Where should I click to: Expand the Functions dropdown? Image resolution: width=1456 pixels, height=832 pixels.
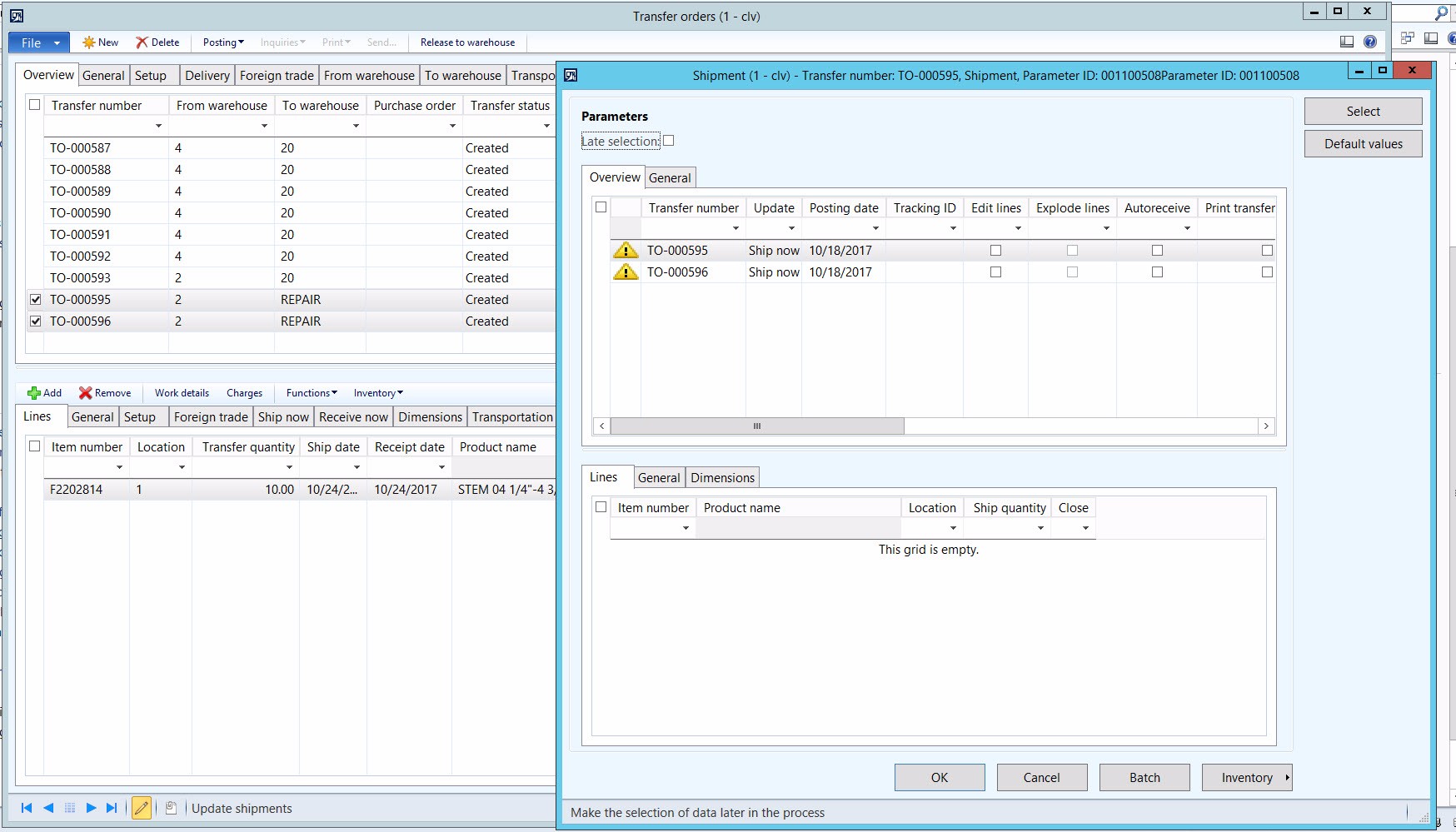(x=312, y=393)
